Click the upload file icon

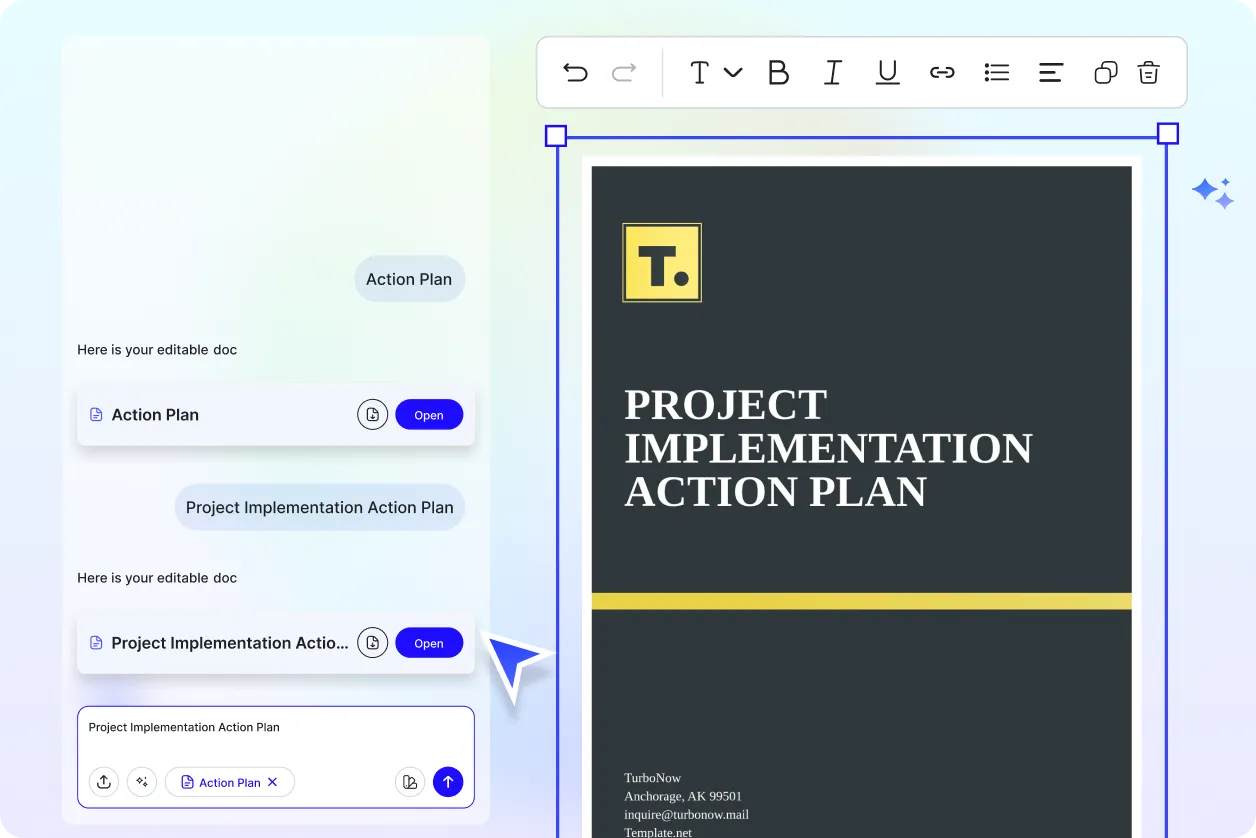(104, 782)
